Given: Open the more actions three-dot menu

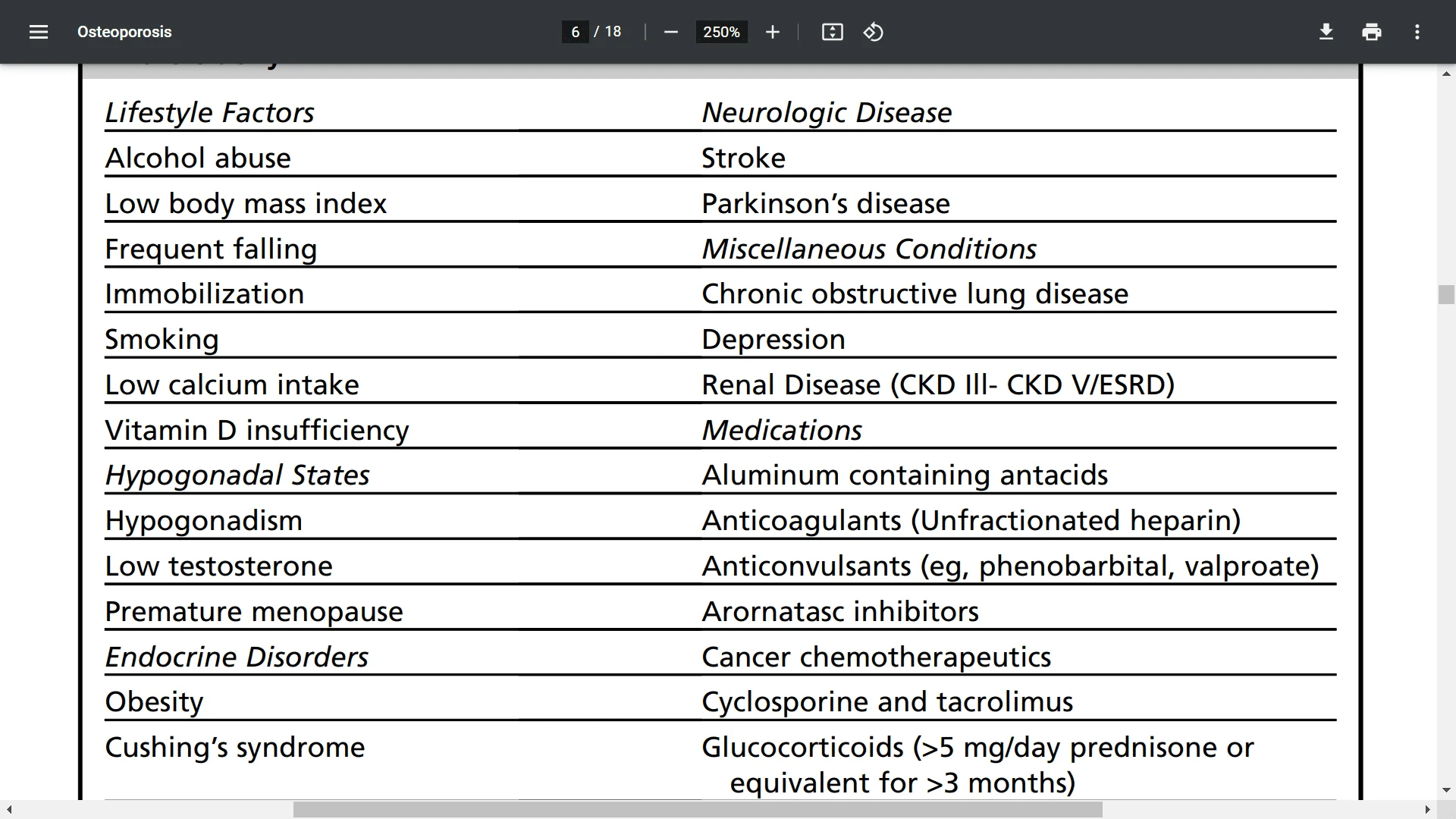Looking at the screenshot, I should [x=1417, y=32].
